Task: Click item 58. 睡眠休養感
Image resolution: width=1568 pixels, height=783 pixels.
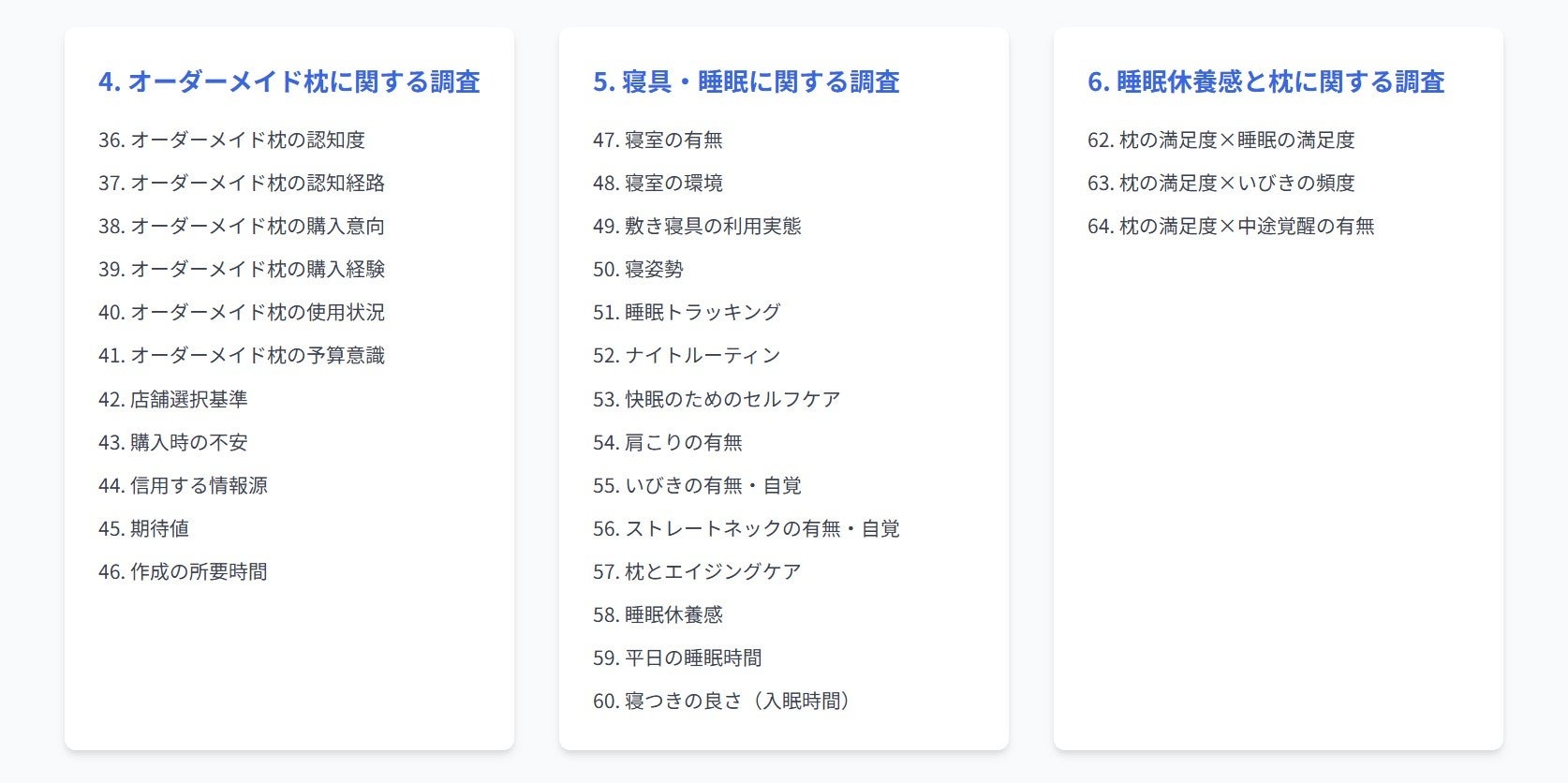Action: pyautogui.click(x=658, y=614)
